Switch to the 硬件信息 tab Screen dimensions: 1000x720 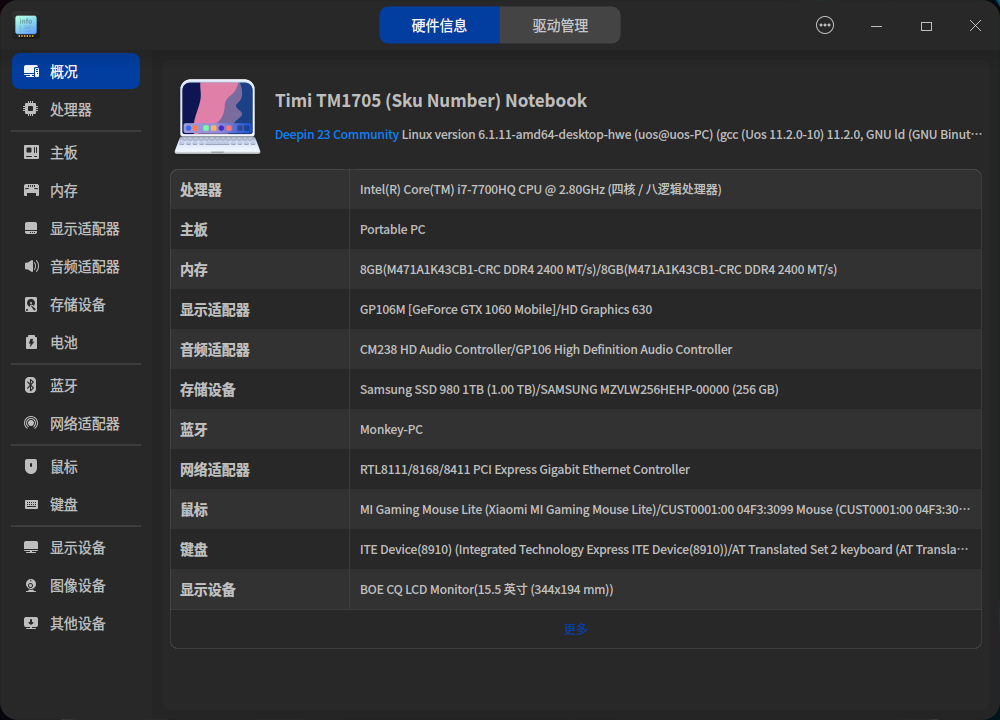pyautogui.click(x=439, y=26)
